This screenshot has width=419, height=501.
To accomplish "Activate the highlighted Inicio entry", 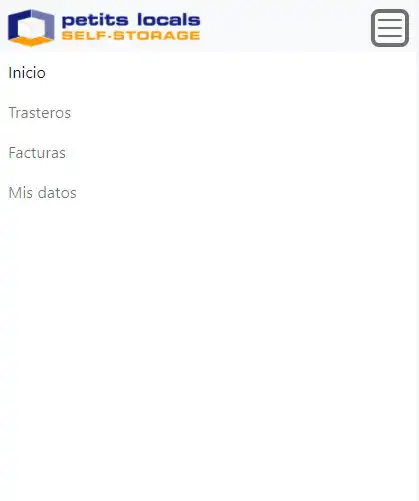I will coord(27,73).
